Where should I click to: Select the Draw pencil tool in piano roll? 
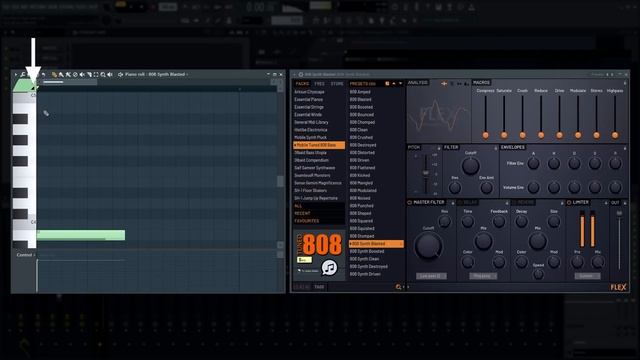pyautogui.click(x=54, y=75)
